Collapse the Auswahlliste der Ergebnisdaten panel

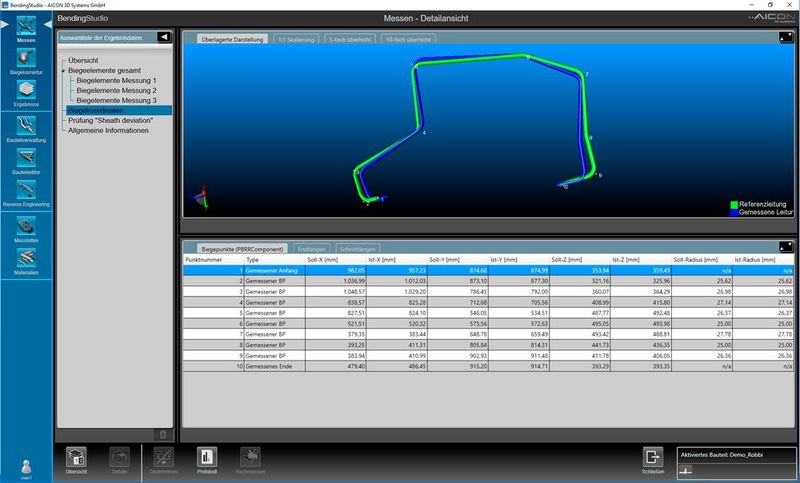(x=164, y=37)
